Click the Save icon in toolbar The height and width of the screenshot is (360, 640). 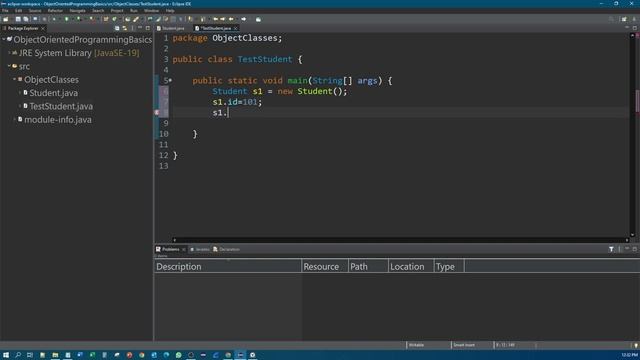pyautogui.click(x=18, y=19)
